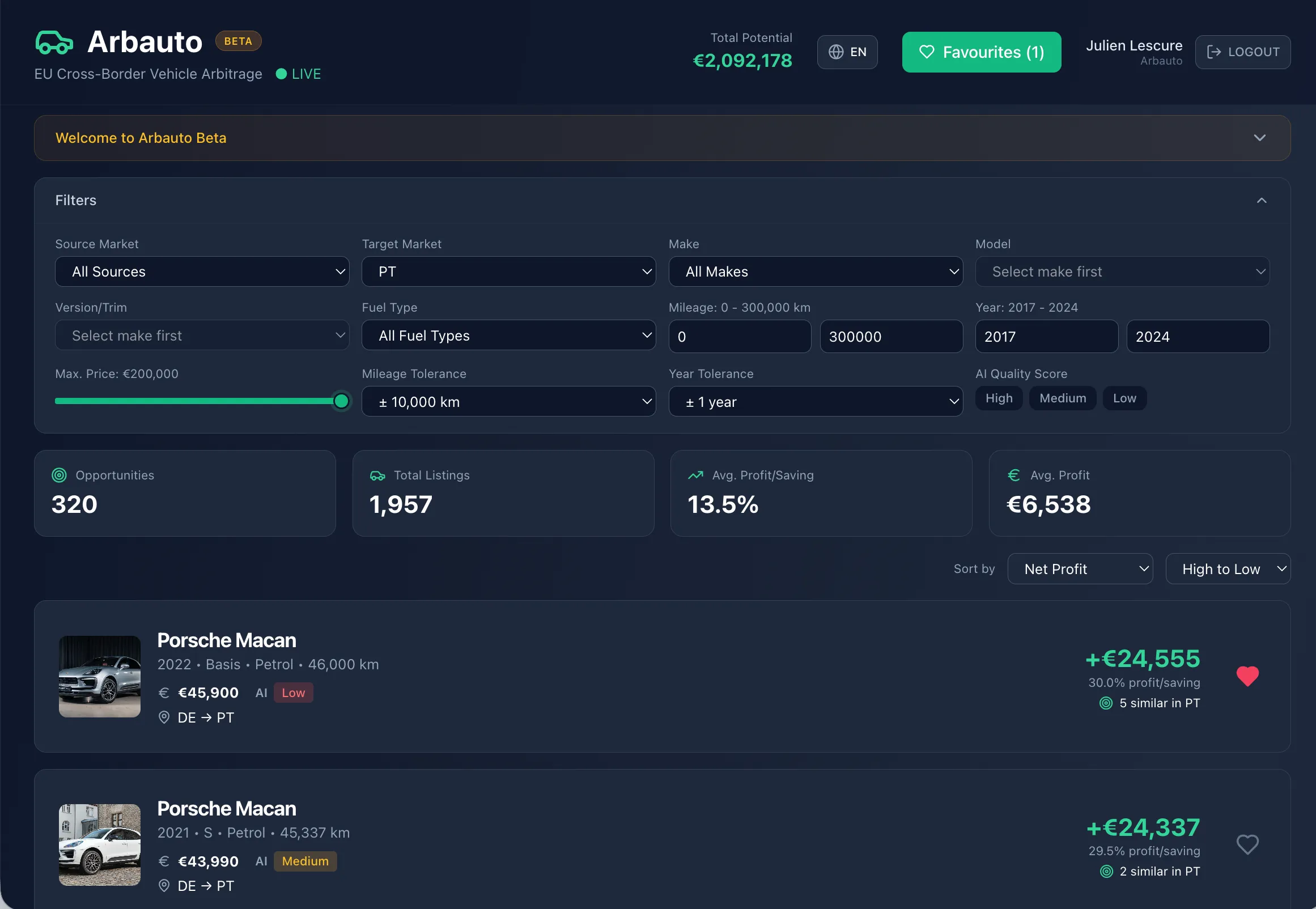This screenshot has height=909, width=1316.
Task: Open the white Porsche Macan thumbnail
Action: (100, 844)
